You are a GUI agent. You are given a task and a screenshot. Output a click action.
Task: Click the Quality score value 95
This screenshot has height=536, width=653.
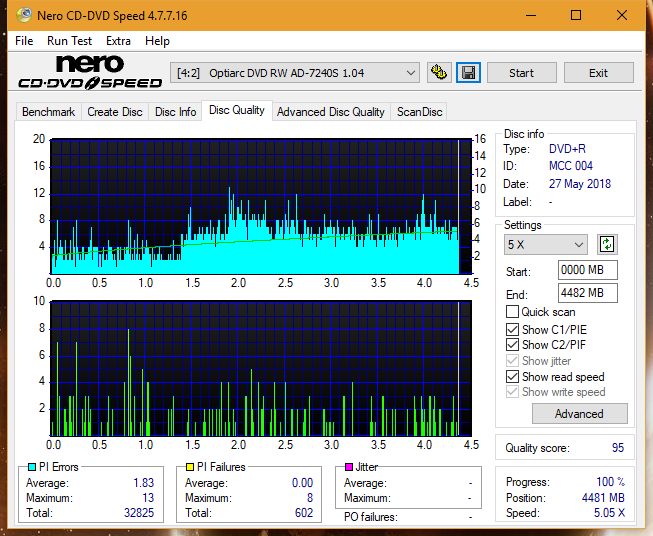click(618, 448)
